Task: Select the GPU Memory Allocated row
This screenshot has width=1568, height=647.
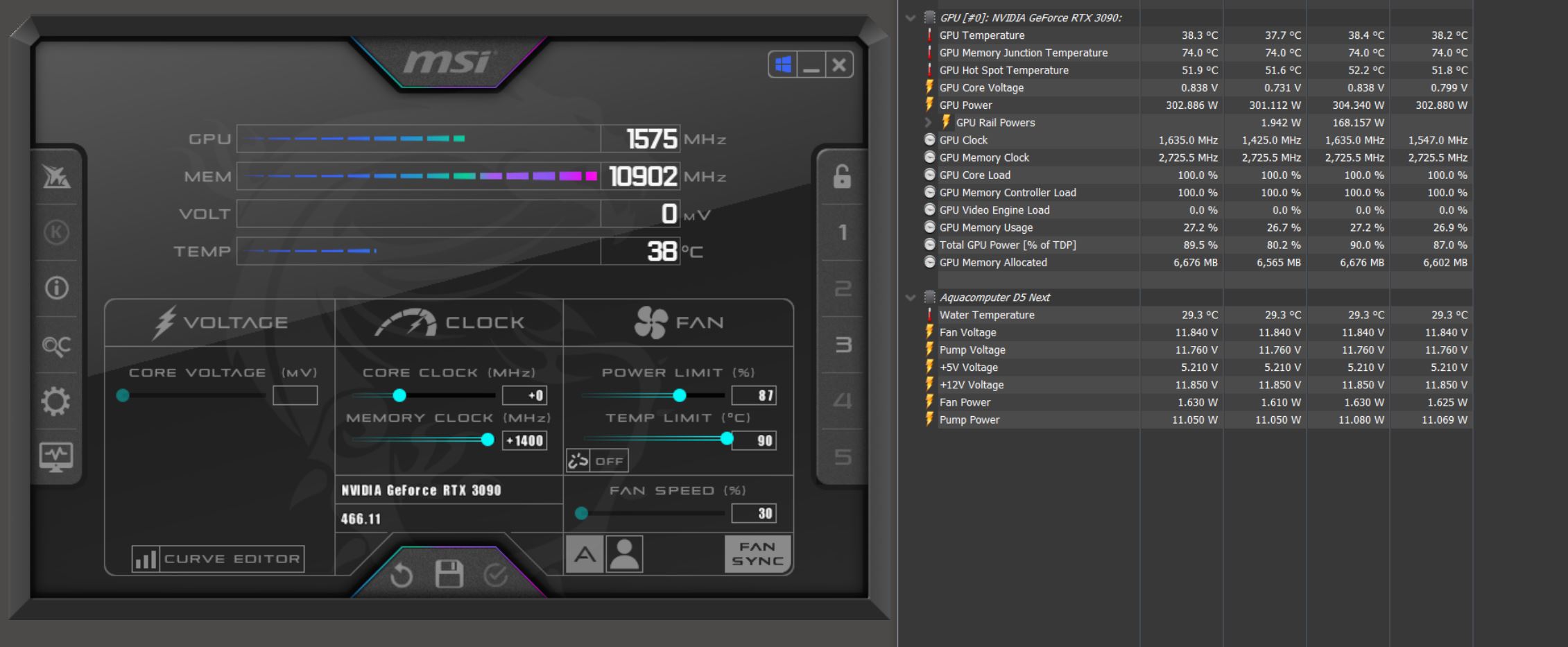Action: coord(1198,262)
